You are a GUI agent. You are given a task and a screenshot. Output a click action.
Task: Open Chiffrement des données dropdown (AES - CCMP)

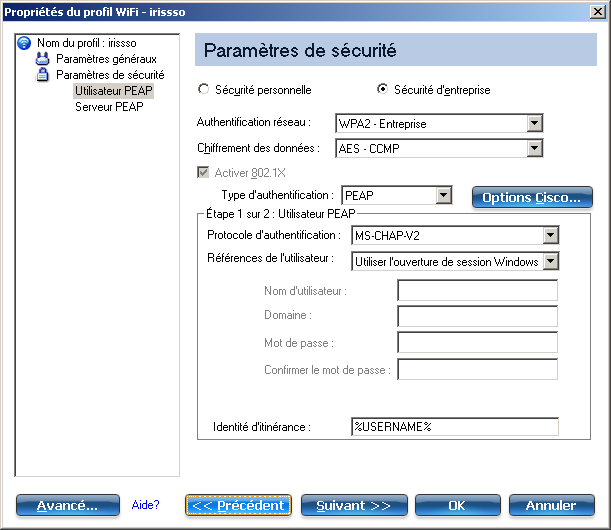pyautogui.click(x=439, y=148)
